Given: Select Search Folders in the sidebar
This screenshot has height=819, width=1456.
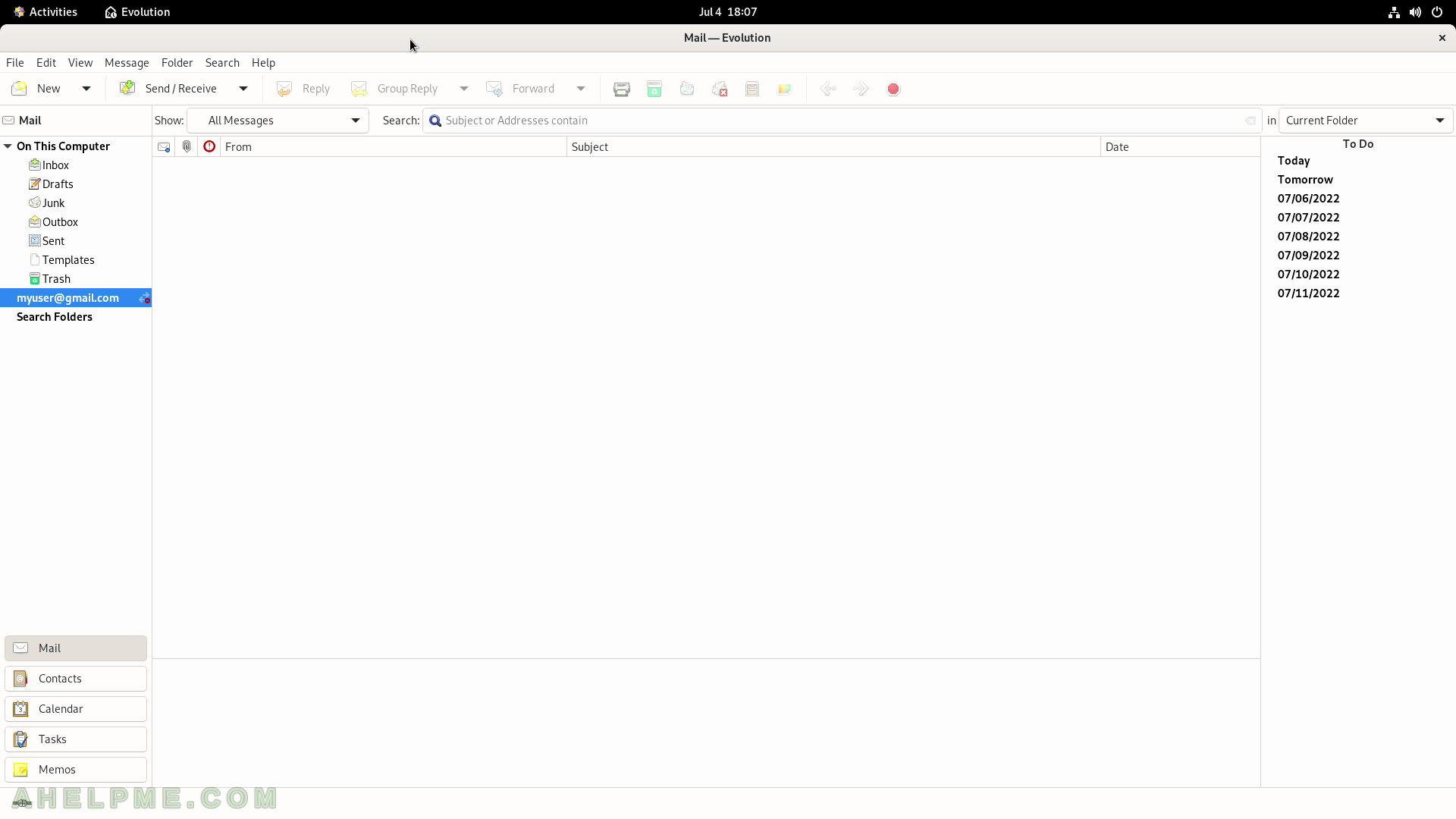Looking at the screenshot, I should pyautogui.click(x=55, y=317).
